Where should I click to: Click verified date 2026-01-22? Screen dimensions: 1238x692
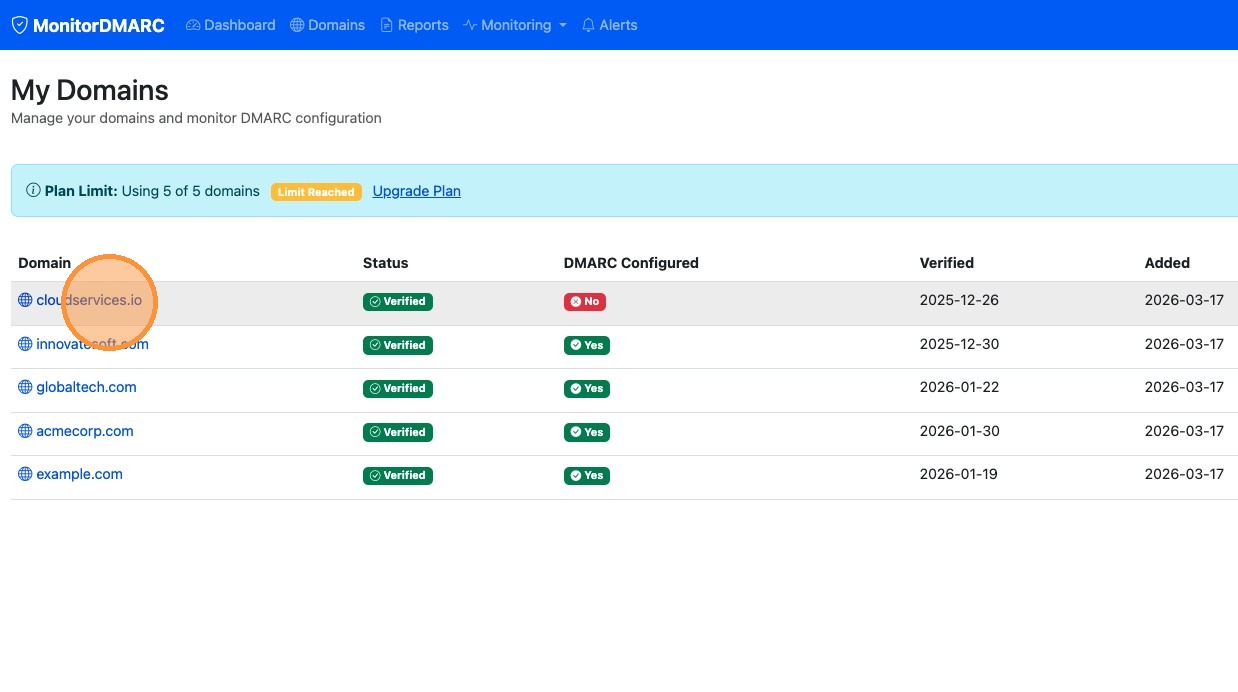tap(959, 387)
